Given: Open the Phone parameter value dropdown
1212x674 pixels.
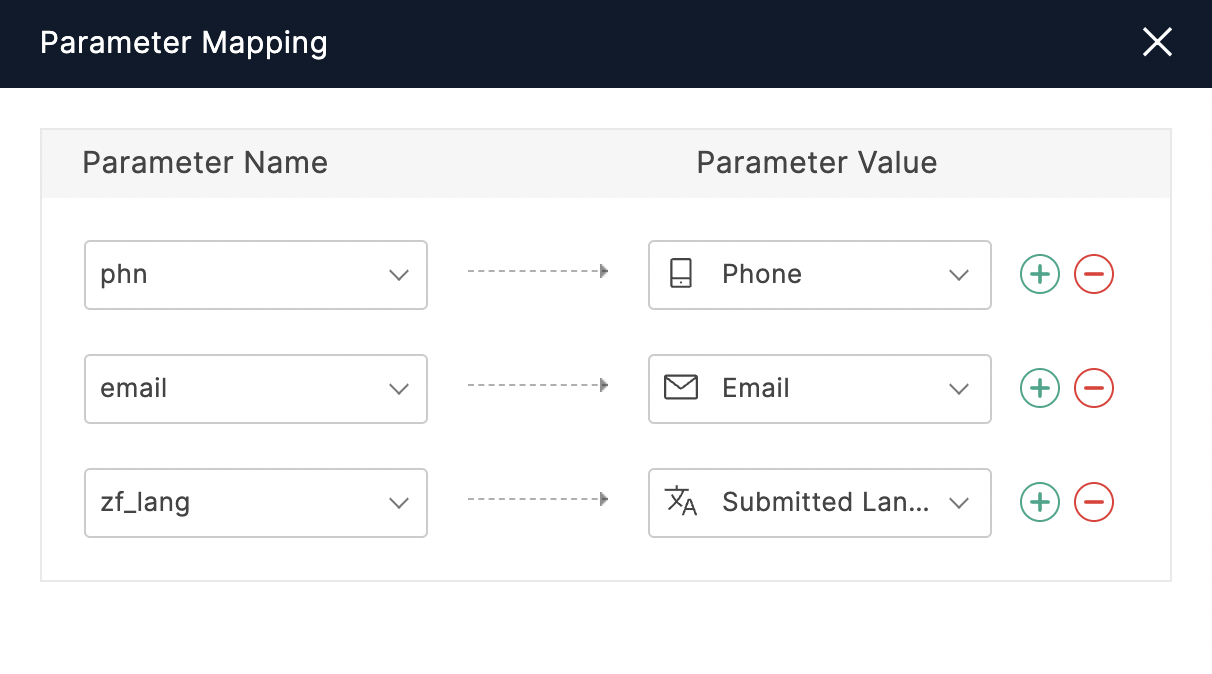Looking at the screenshot, I should [x=820, y=274].
